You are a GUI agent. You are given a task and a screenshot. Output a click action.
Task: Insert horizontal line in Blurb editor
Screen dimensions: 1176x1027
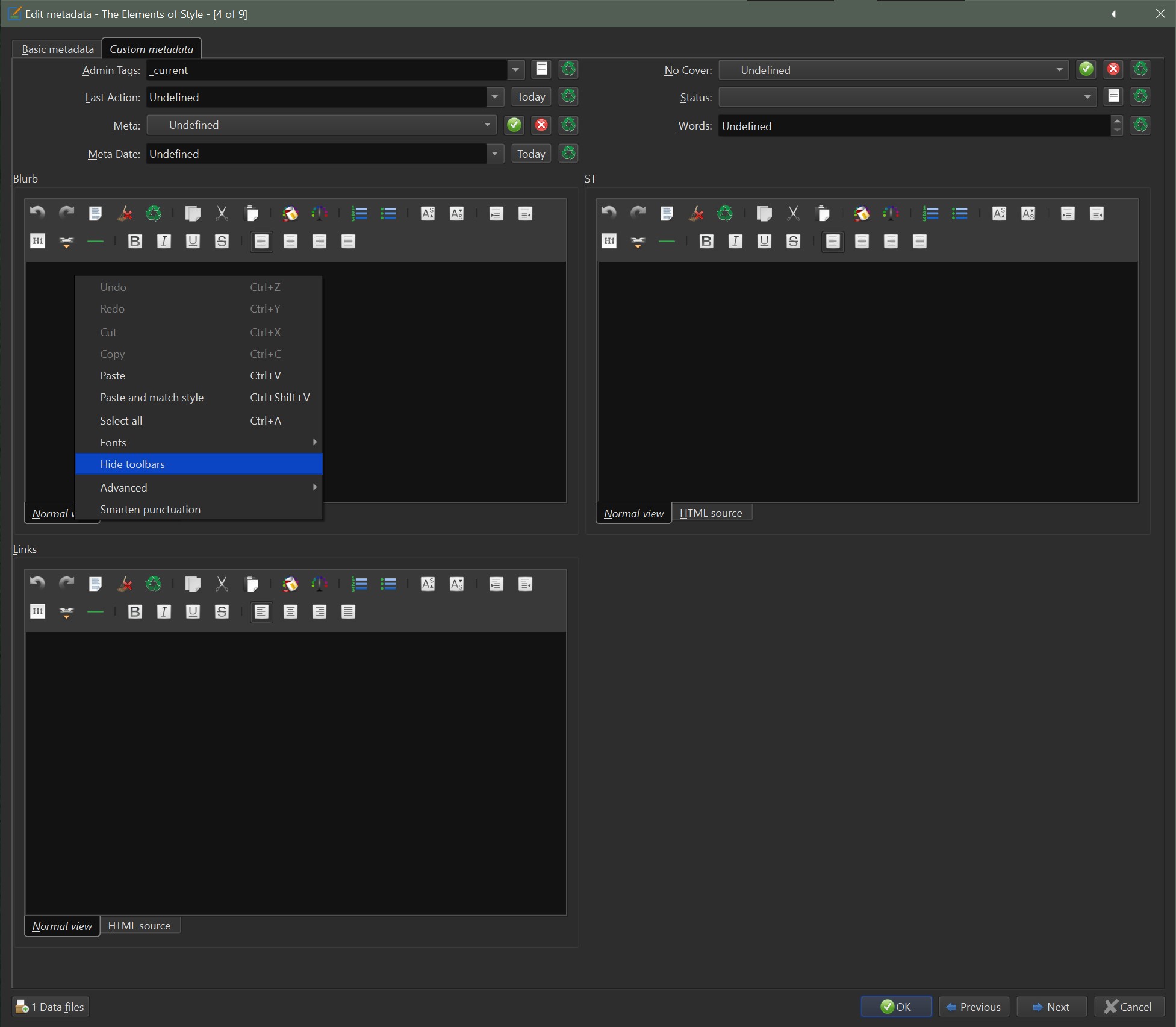(x=95, y=242)
